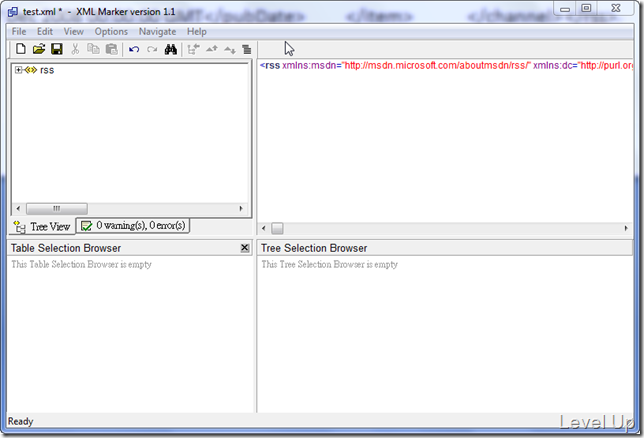
Task: Click the Paste clipboard icon
Action: point(111,49)
